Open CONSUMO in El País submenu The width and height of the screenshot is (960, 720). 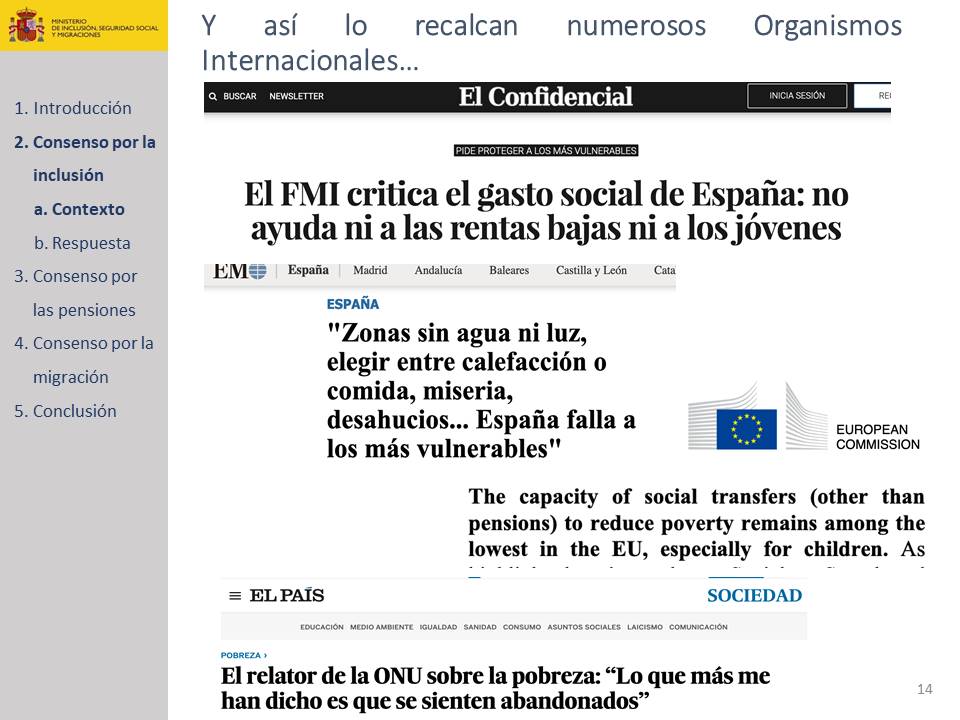(x=522, y=627)
